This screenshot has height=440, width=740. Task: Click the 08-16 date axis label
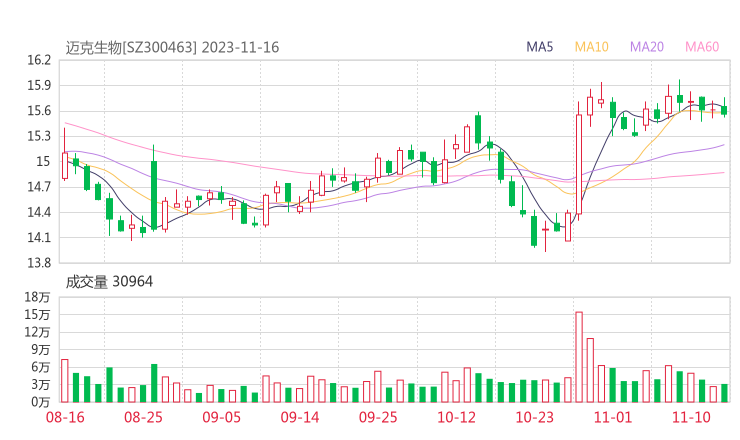(x=65, y=417)
